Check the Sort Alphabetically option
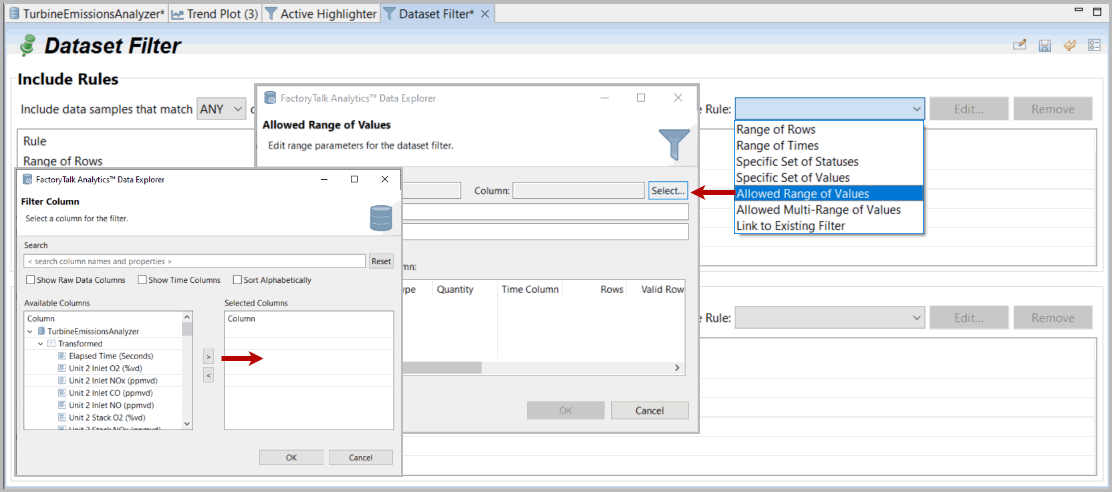This screenshot has height=492, width=1112. [x=237, y=280]
